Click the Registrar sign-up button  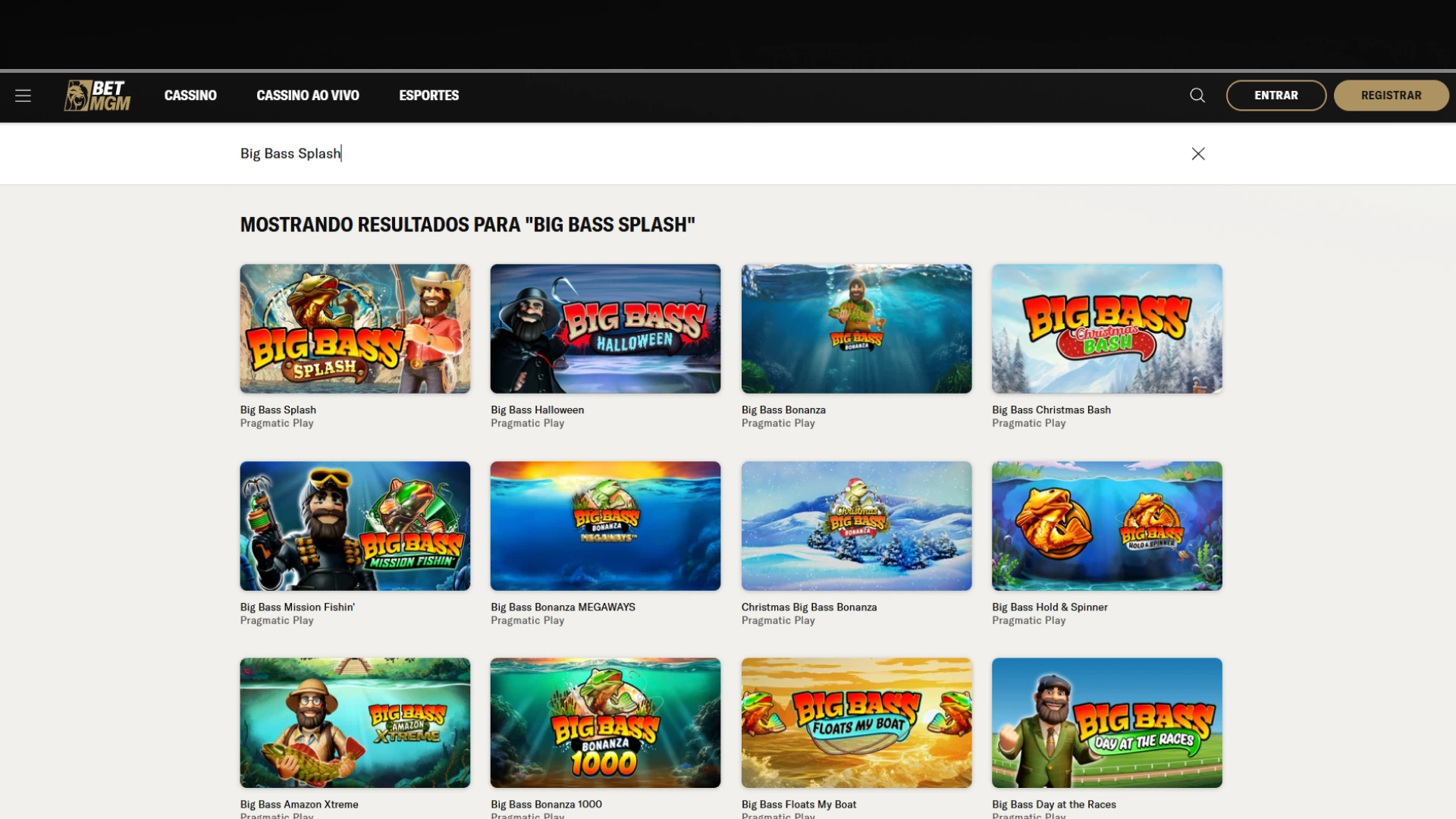coord(1392,96)
